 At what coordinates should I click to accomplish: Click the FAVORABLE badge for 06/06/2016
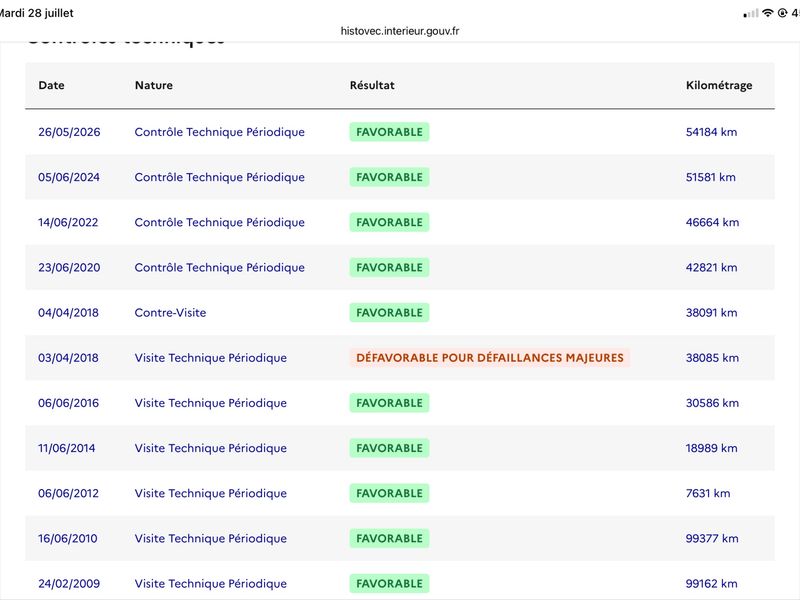click(389, 403)
